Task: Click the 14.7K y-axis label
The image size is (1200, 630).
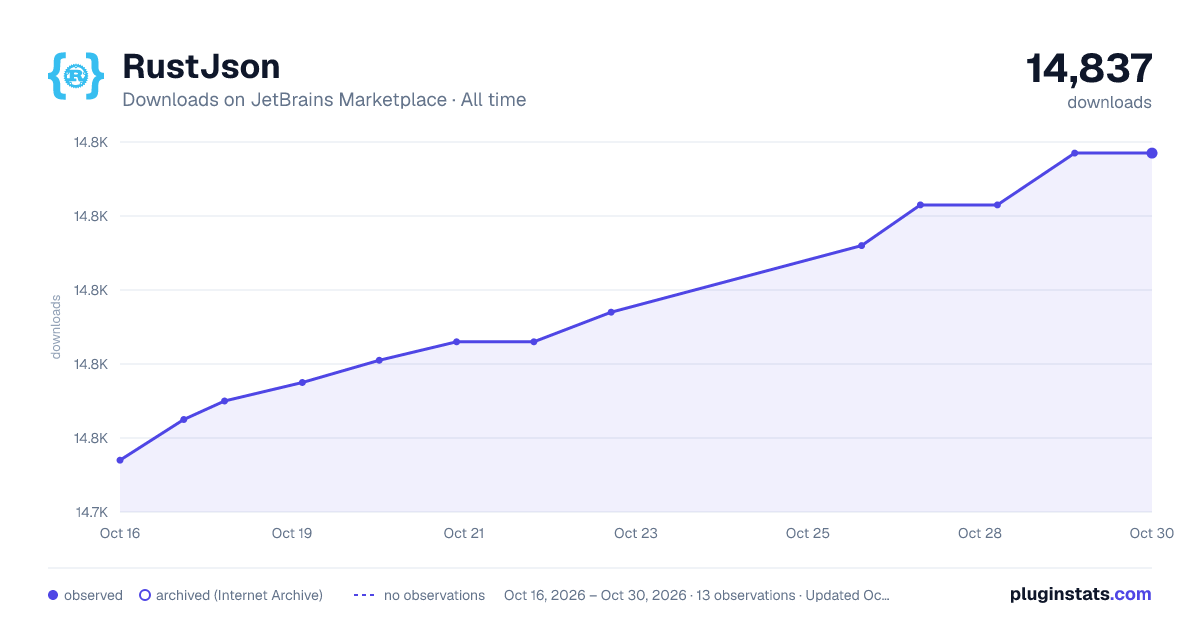Action: (91, 512)
